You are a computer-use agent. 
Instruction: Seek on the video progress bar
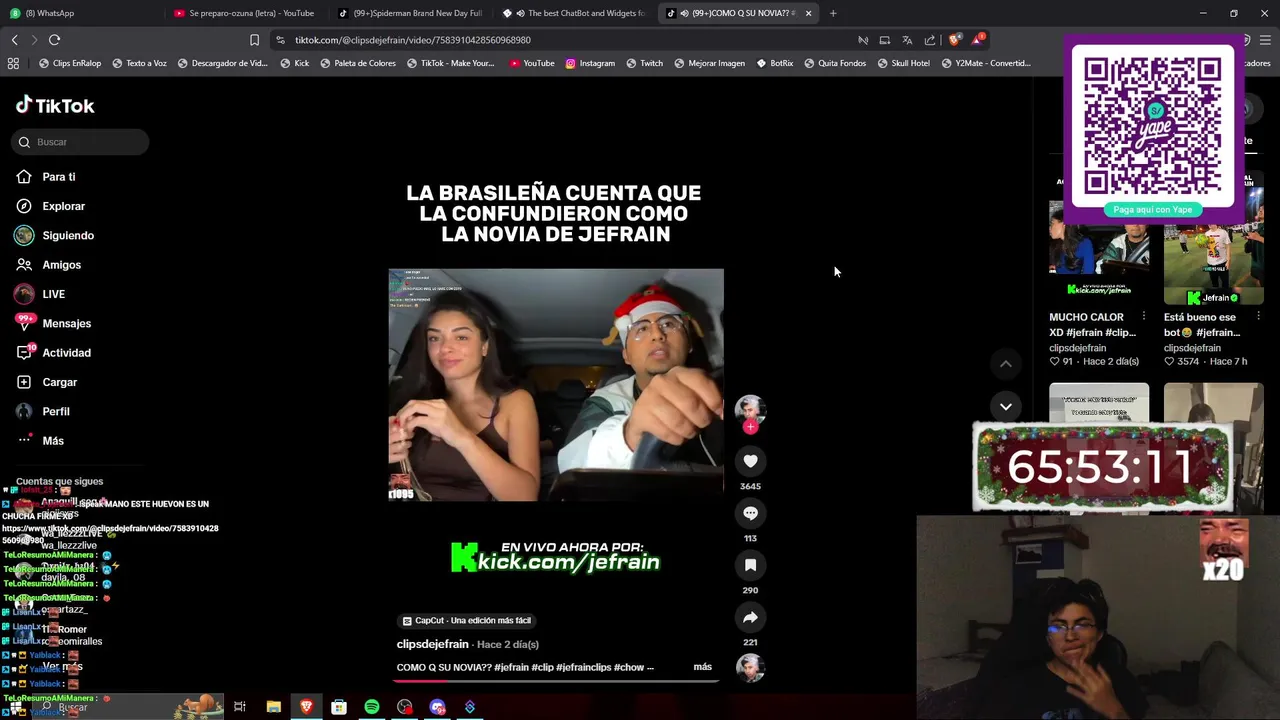556,681
